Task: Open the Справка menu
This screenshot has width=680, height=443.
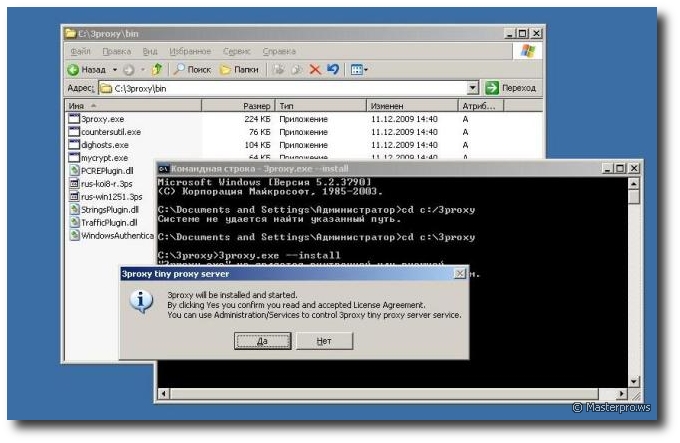Action: tap(279, 51)
